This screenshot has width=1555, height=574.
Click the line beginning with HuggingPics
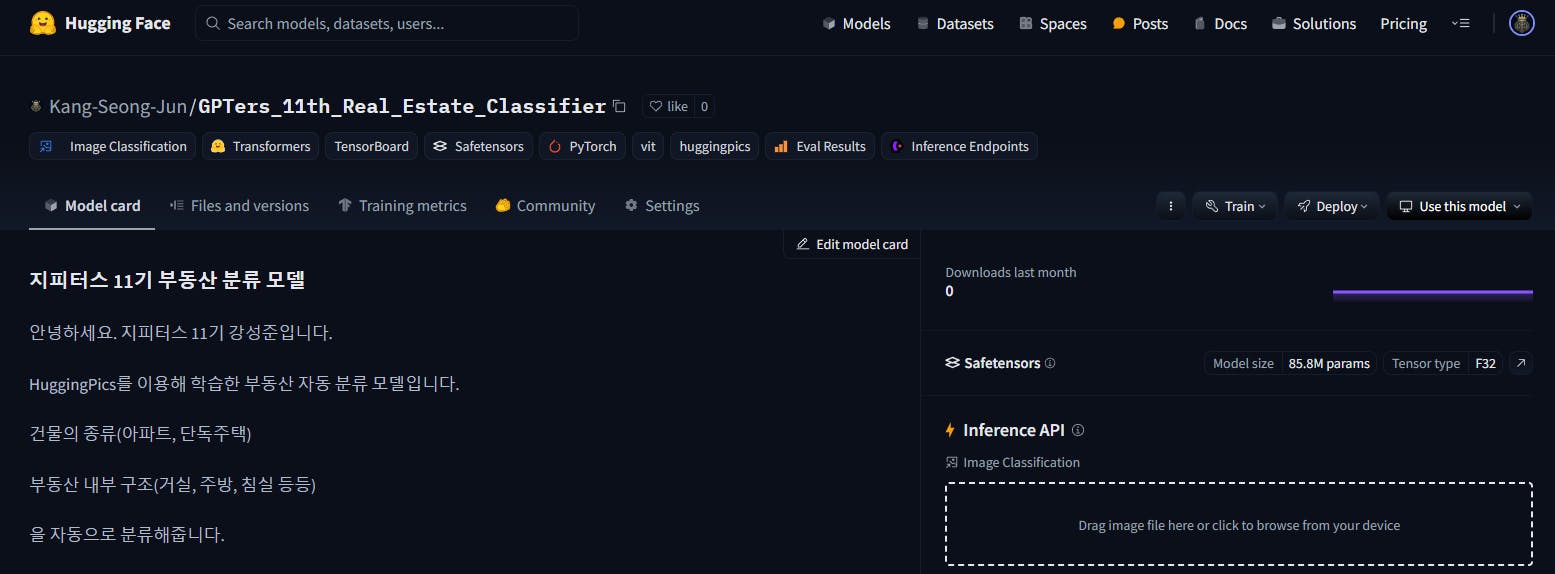pos(244,384)
